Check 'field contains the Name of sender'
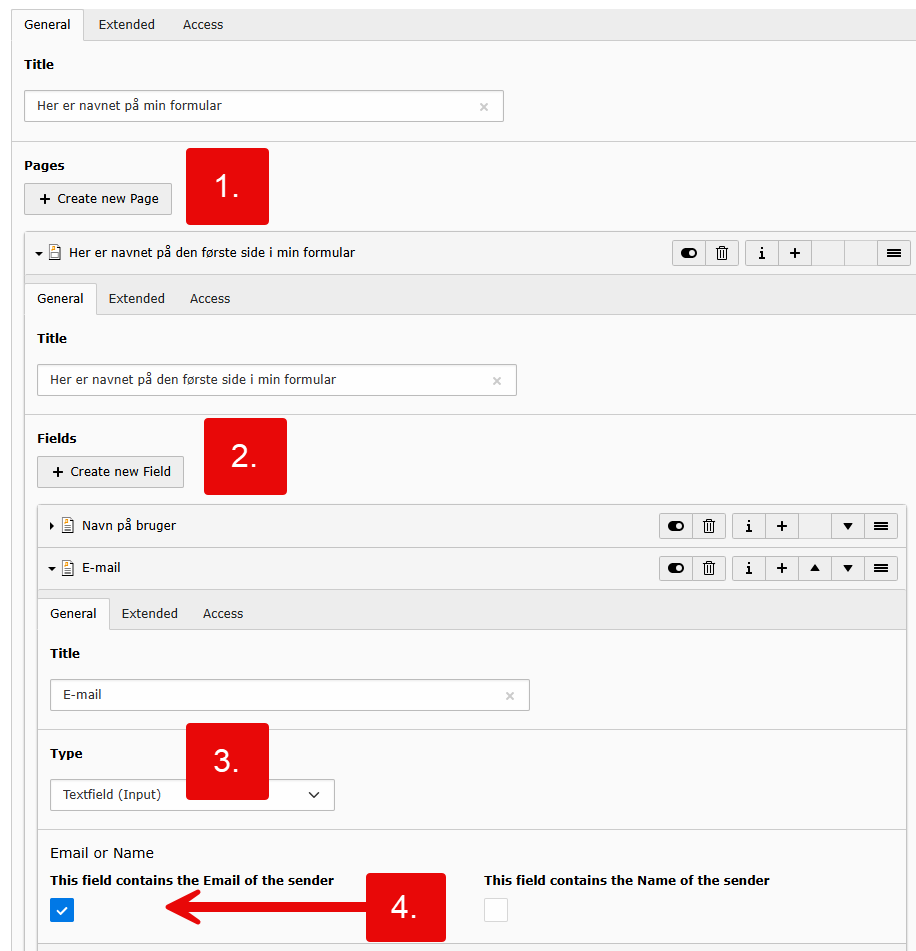This screenshot has width=916, height=951. pyautogui.click(x=496, y=910)
